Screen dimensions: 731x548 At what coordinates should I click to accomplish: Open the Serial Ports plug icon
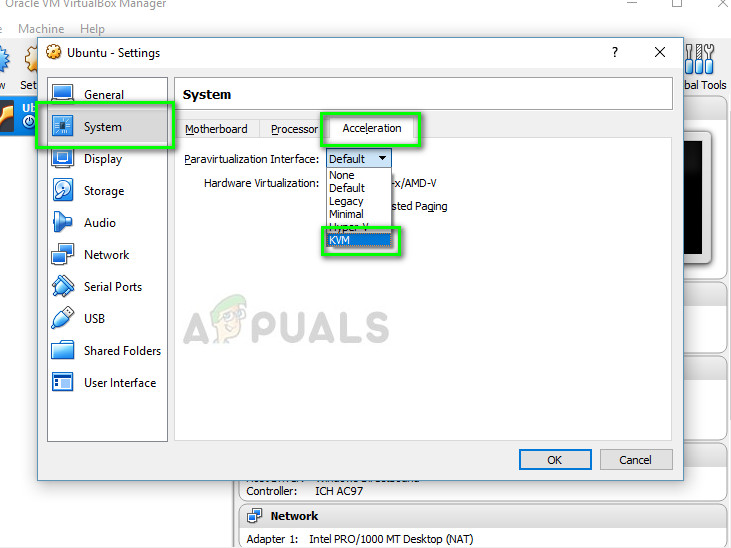coord(62,286)
